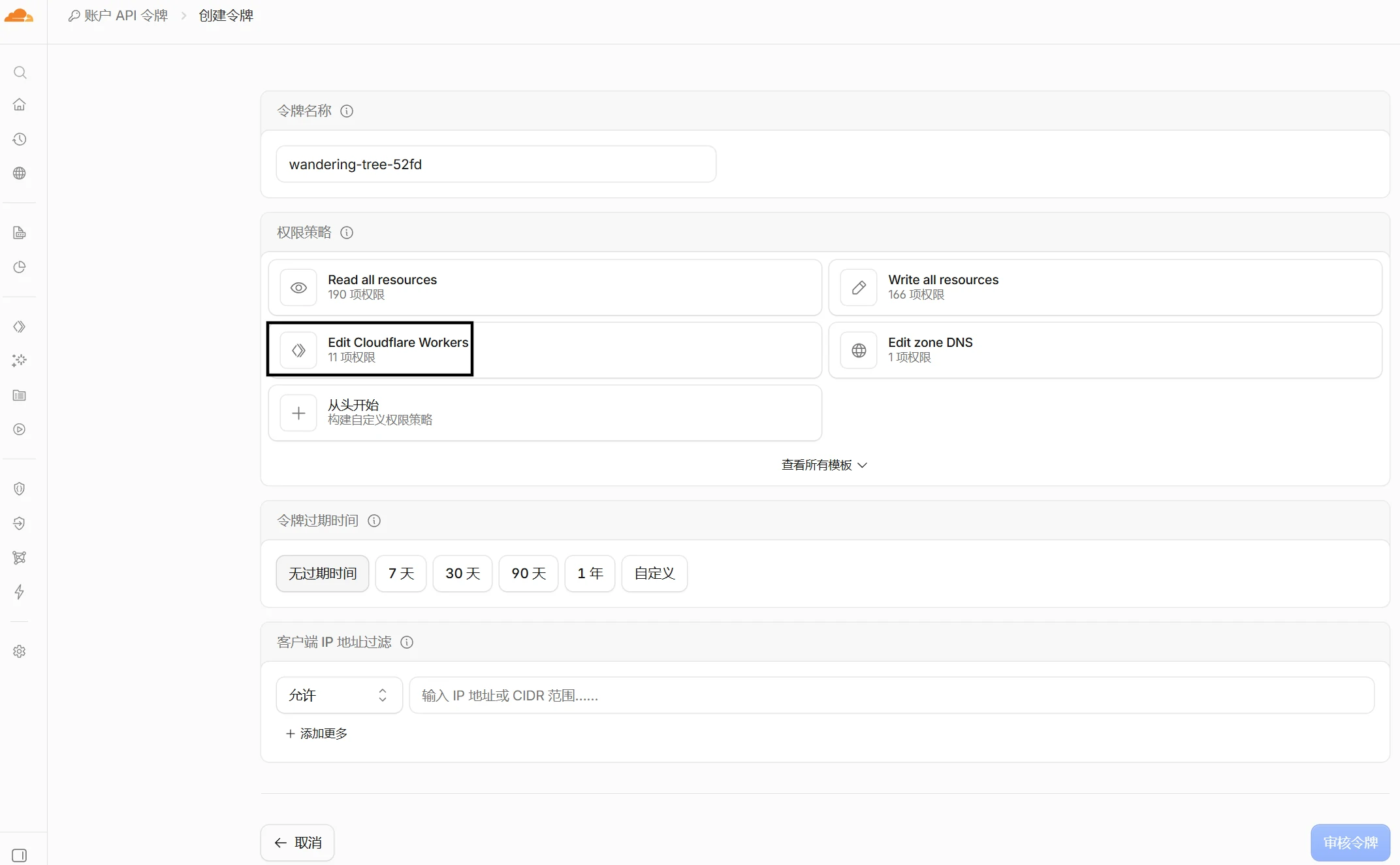Click the info icon next to 权限策略
The width and height of the screenshot is (1400, 865).
click(347, 233)
